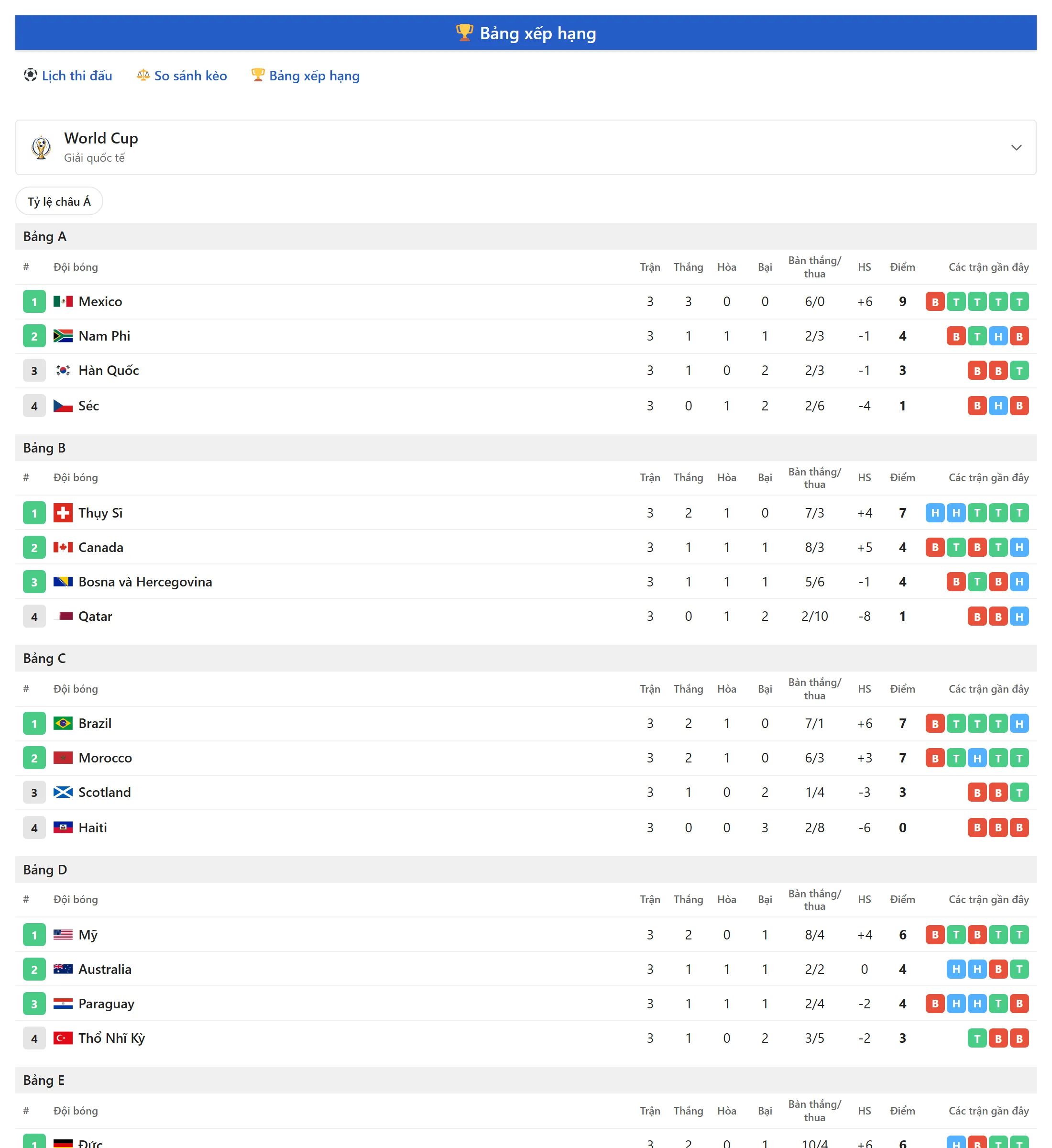The width and height of the screenshot is (1052, 1148).
Task: Click Haiti's 0 points value
Action: pos(903,828)
